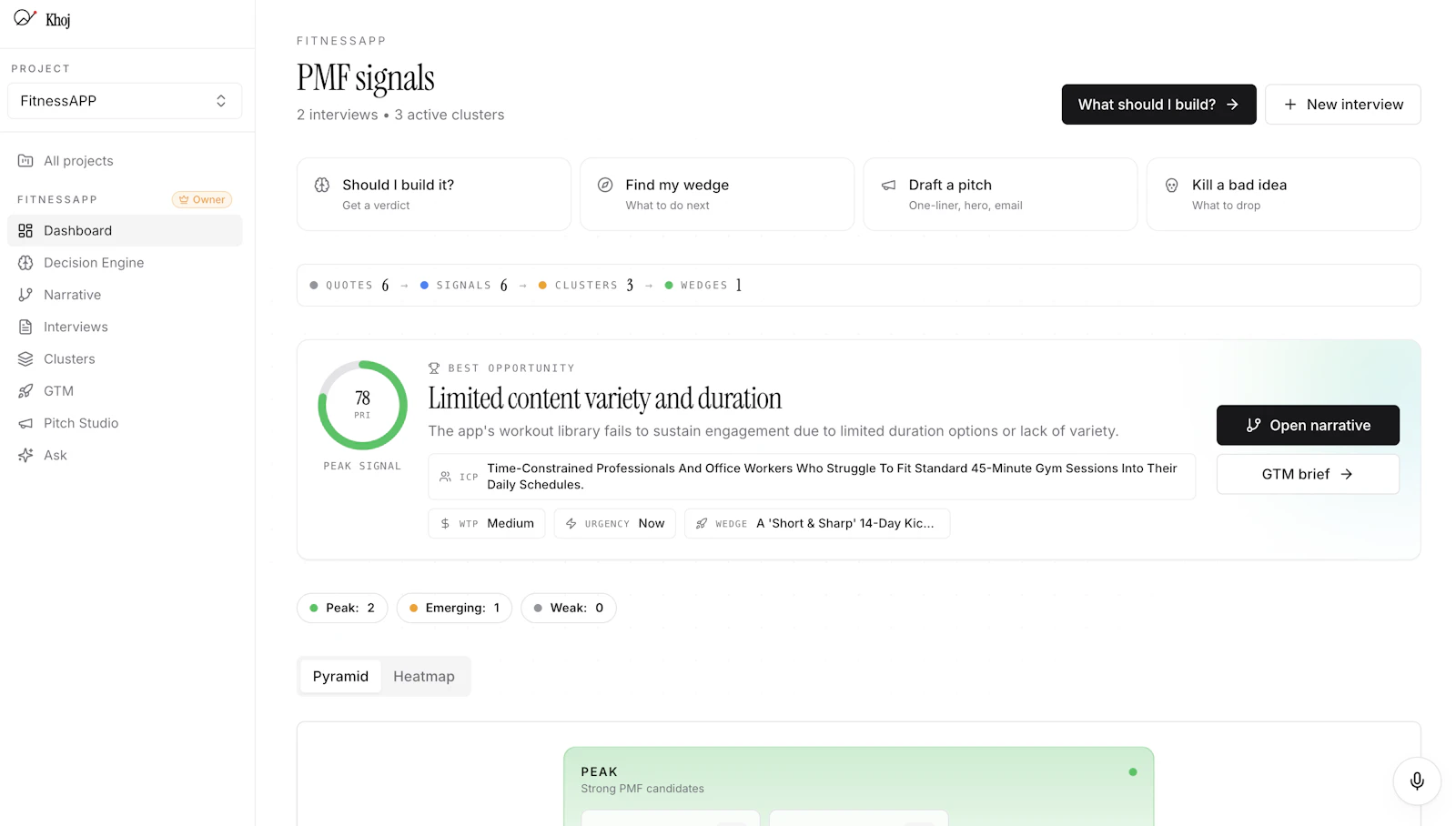This screenshot has height=826, width=1456.
Task: Click What should I build button
Action: (1158, 105)
